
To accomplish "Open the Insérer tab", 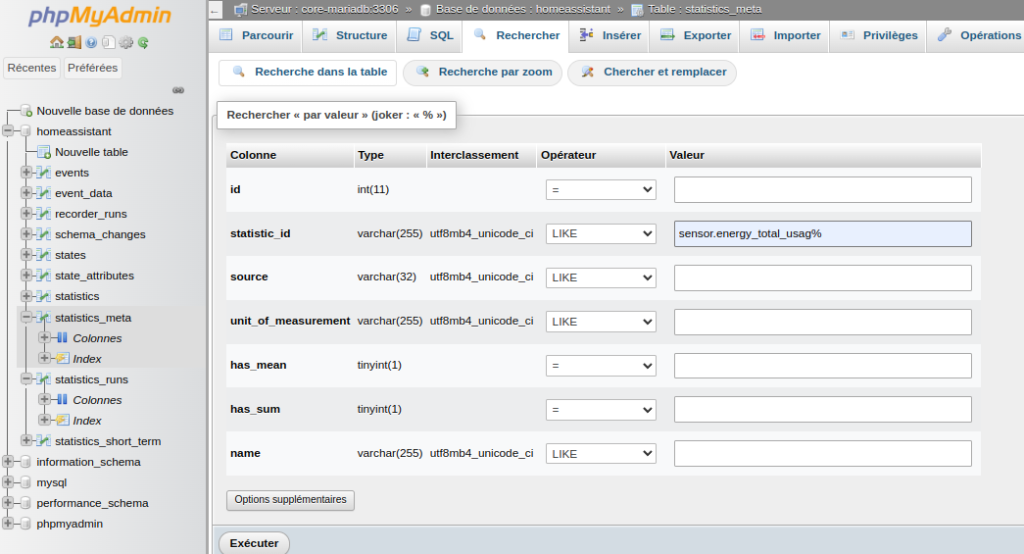I will 609,35.
